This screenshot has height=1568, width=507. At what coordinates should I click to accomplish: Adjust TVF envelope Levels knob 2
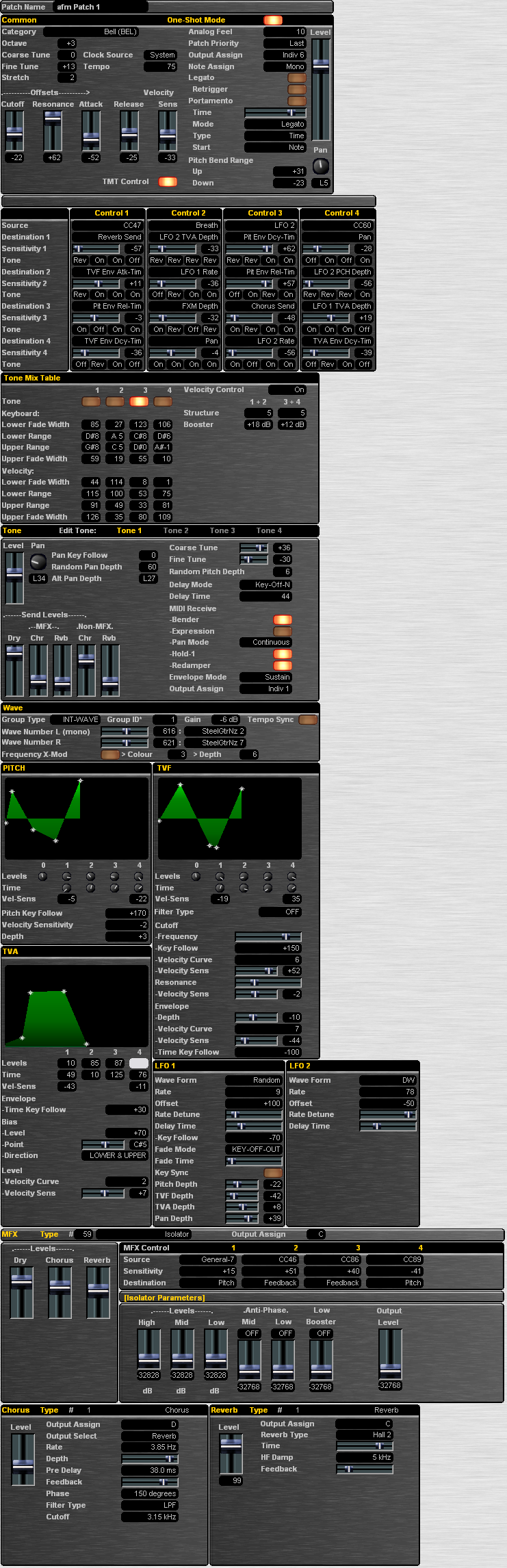(x=244, y=876)
